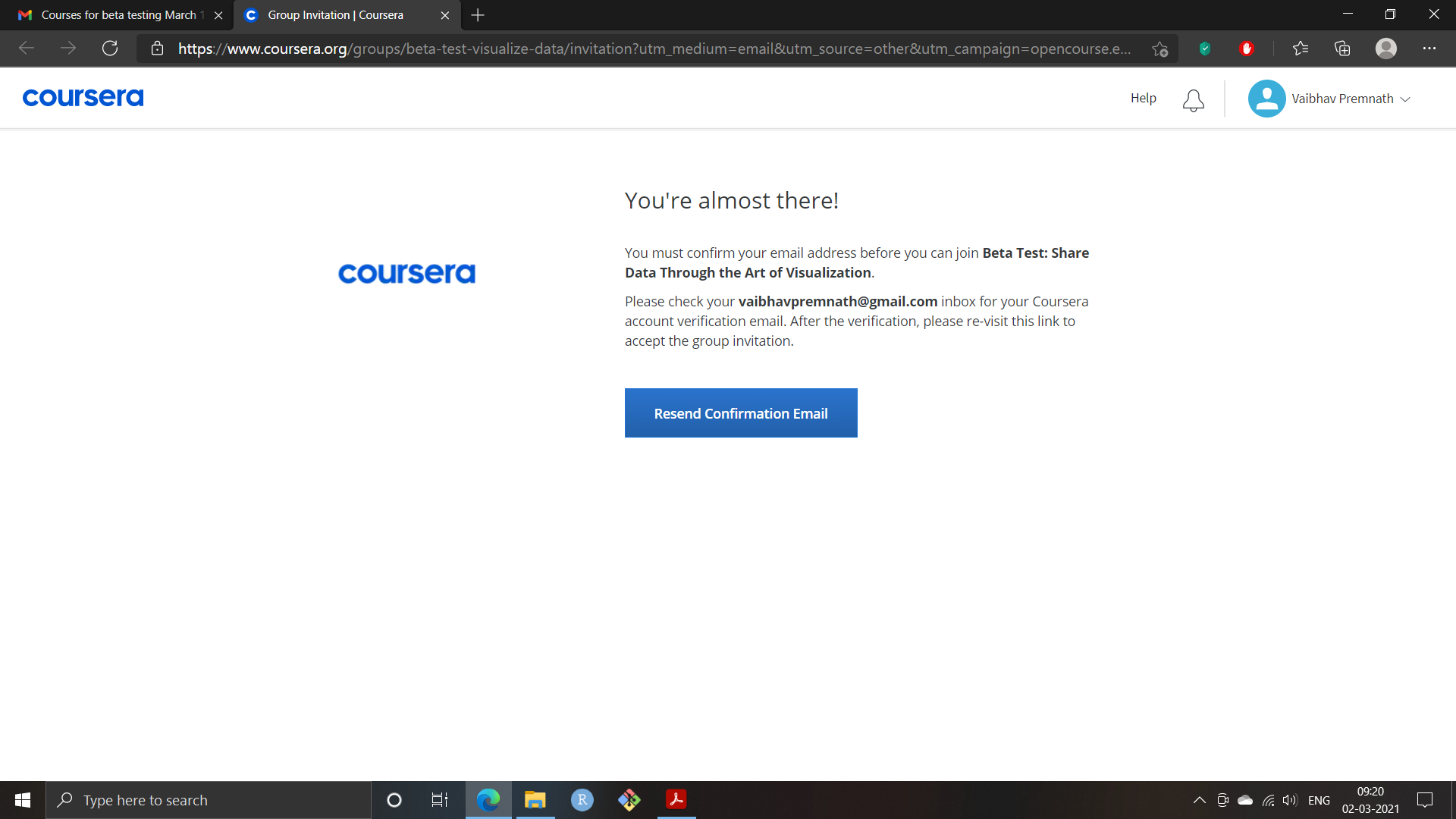
Task: Open Task View
Action: click(x=440, y=800)
